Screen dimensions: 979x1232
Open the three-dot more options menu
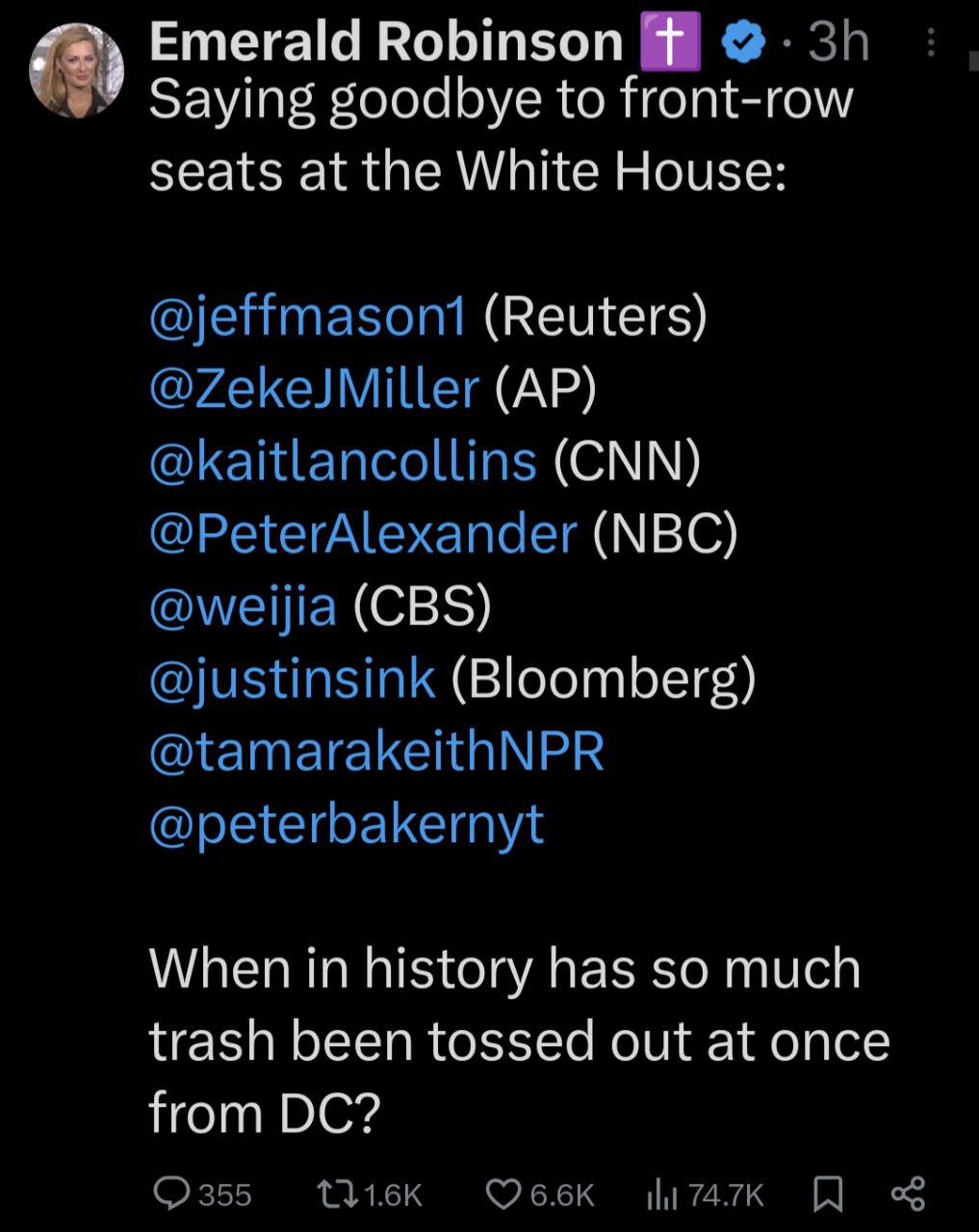click(x=930, y=43)
